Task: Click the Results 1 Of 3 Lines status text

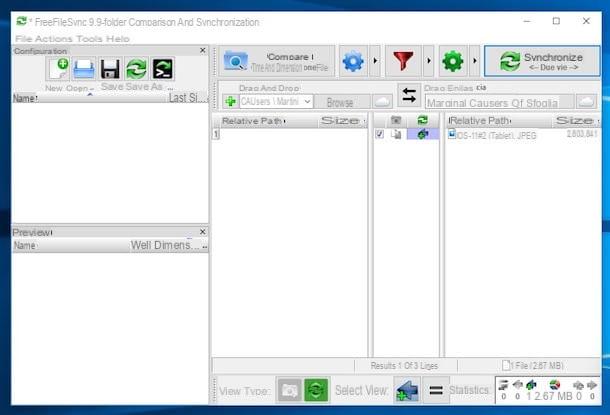Action: tap(404, 366)
